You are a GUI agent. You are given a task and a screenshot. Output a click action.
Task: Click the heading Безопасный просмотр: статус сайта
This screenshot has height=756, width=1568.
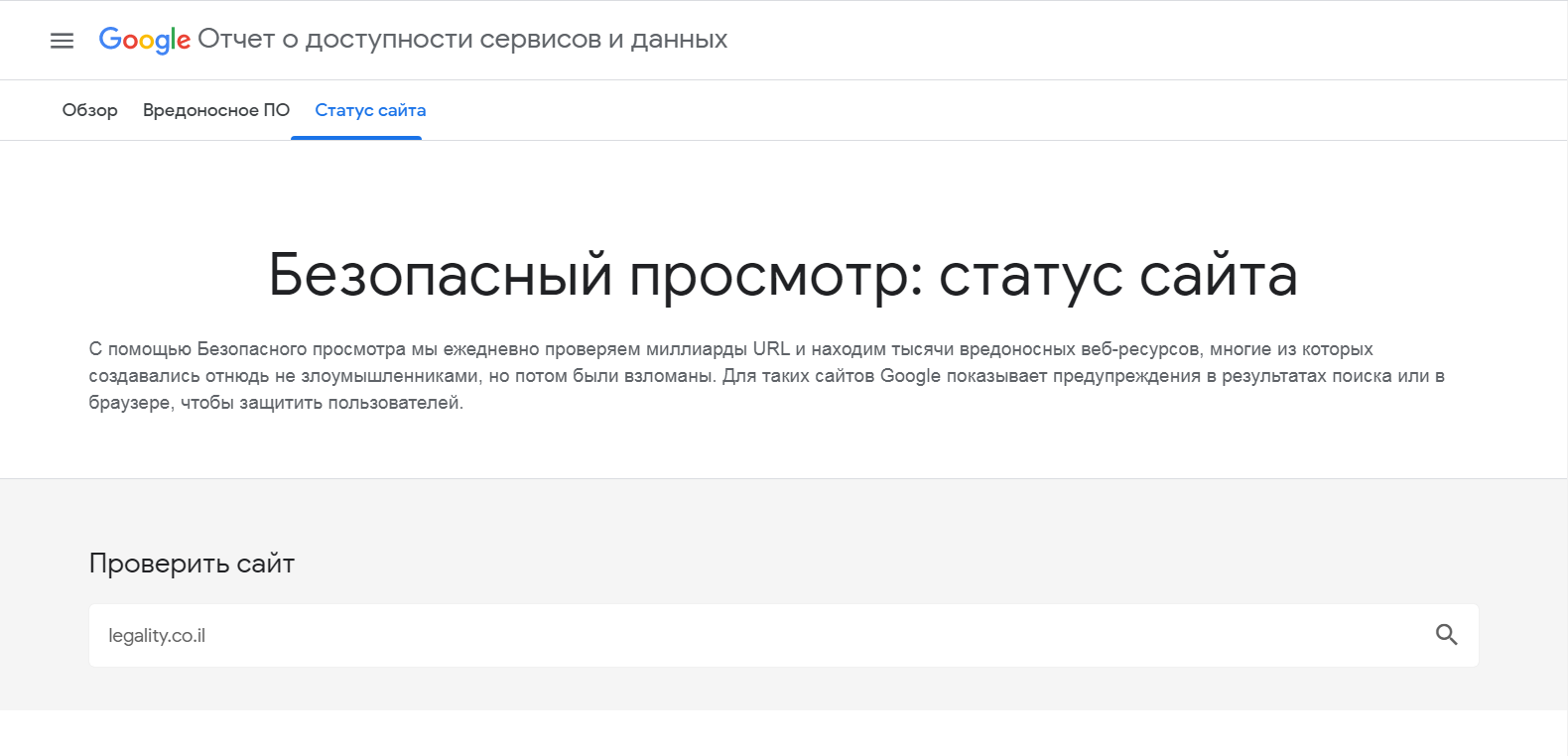click(783, 275)
